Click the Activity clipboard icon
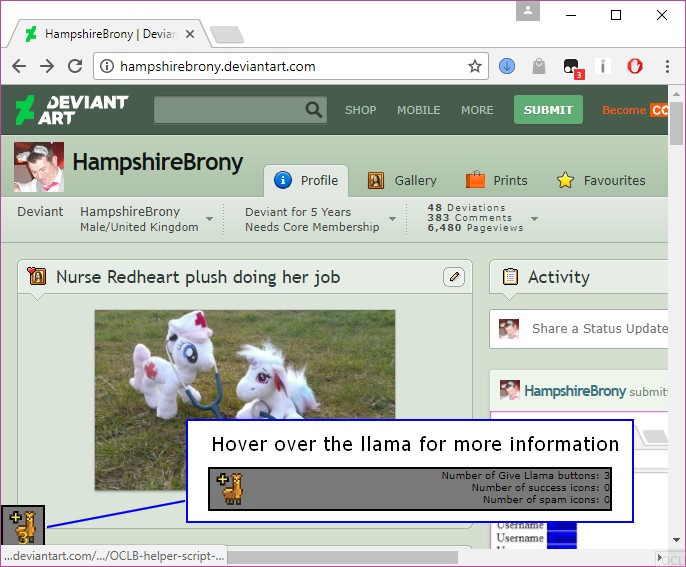 pos(510,276)
